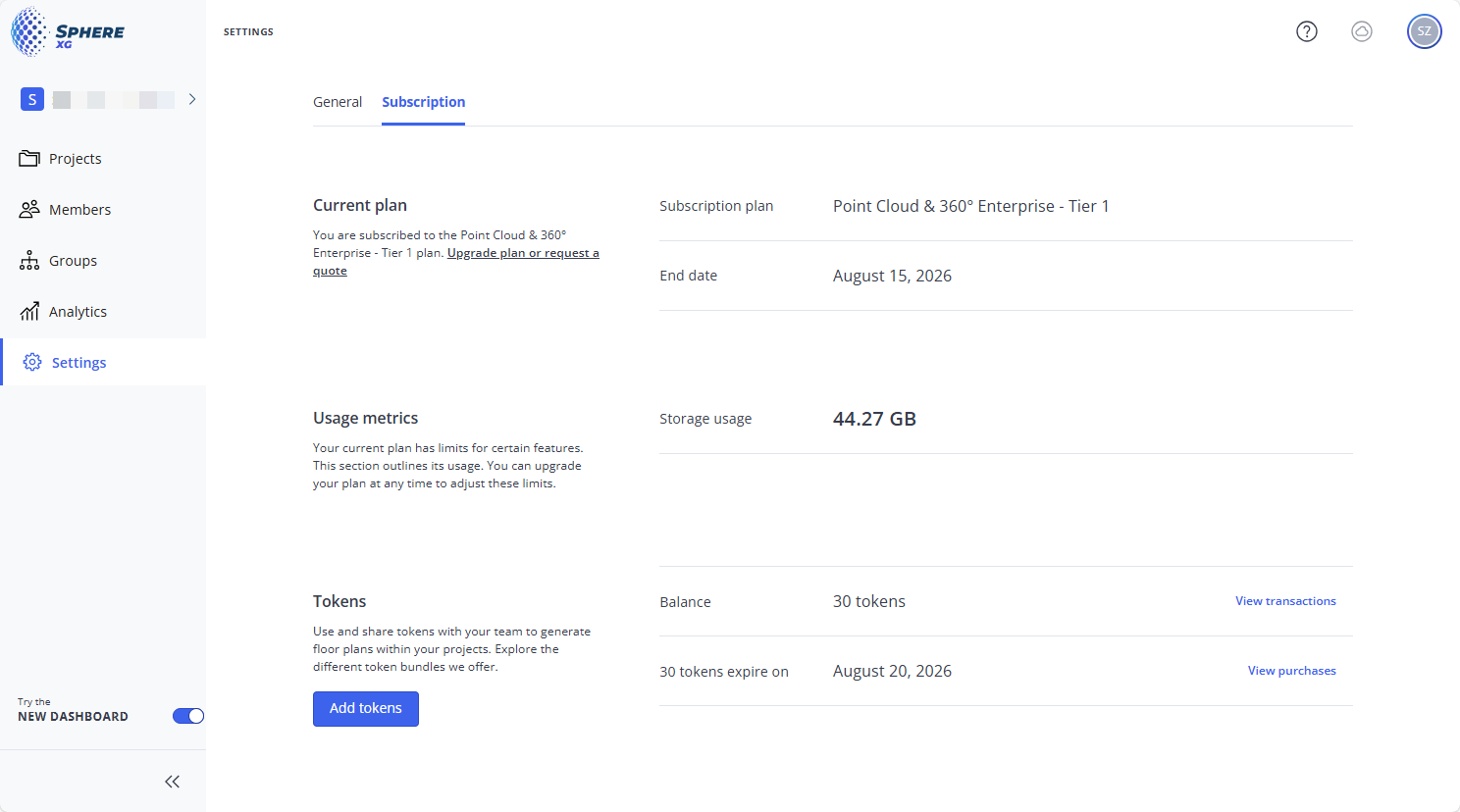
Task: Click the Sphere XG logo
Action: (x=67, y=31)
